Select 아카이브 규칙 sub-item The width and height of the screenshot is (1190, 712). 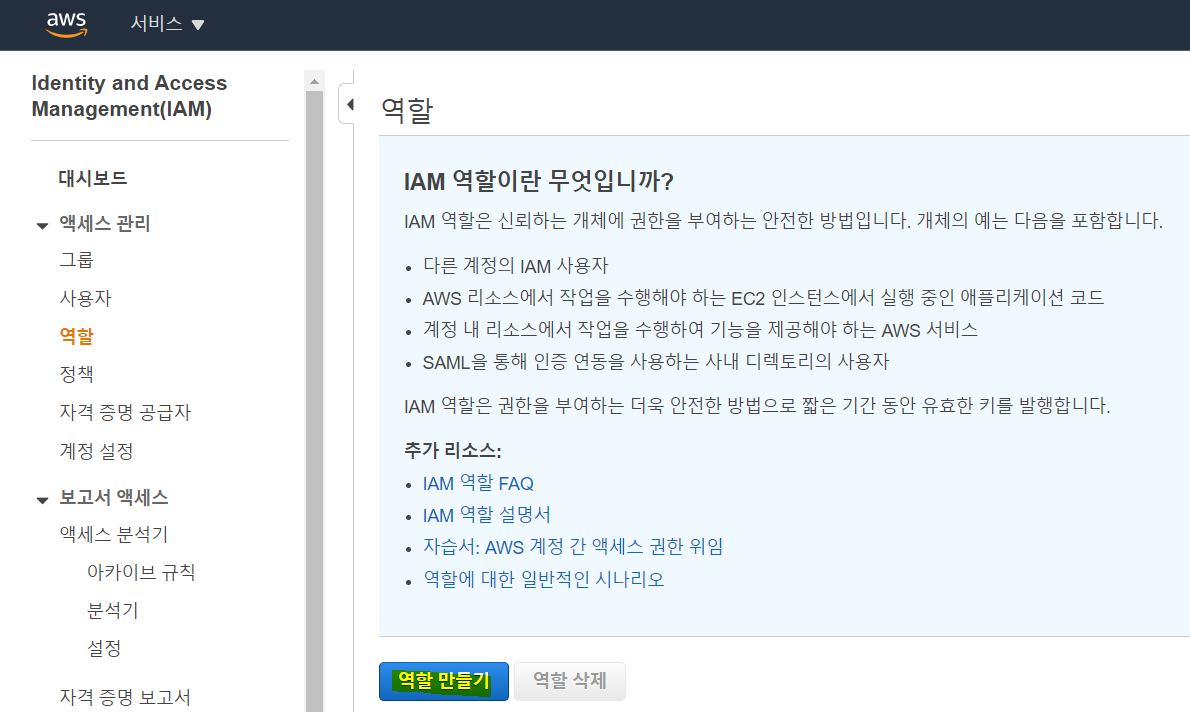pos(140,573)
